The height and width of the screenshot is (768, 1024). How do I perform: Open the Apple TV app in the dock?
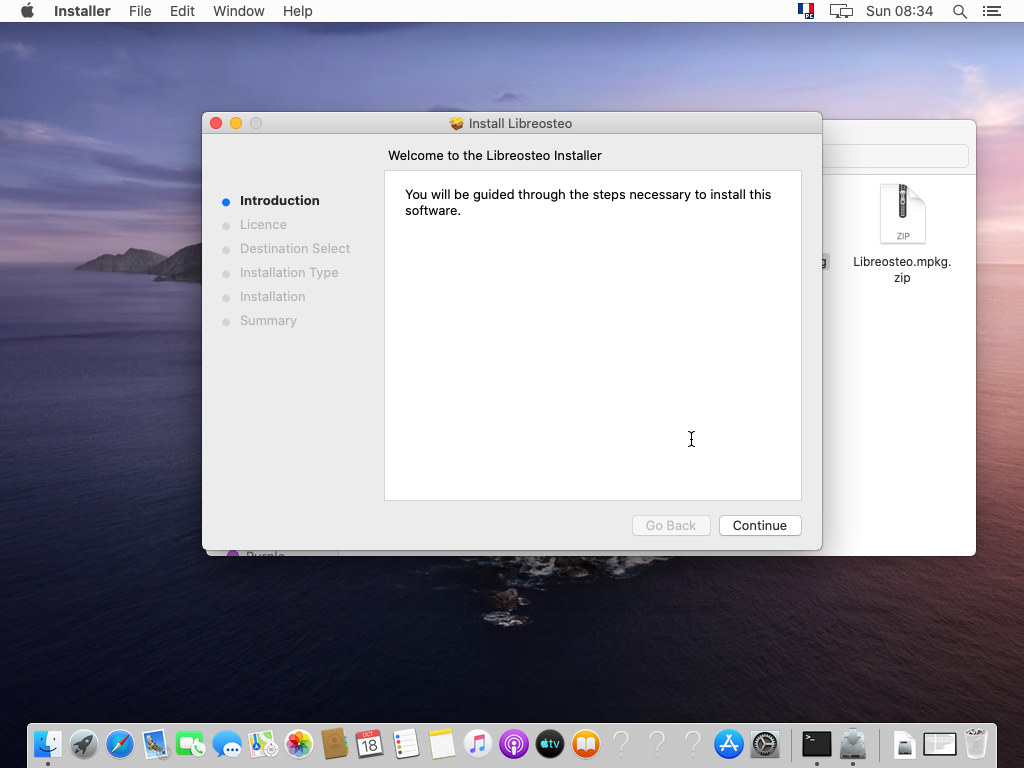(549, 744)
